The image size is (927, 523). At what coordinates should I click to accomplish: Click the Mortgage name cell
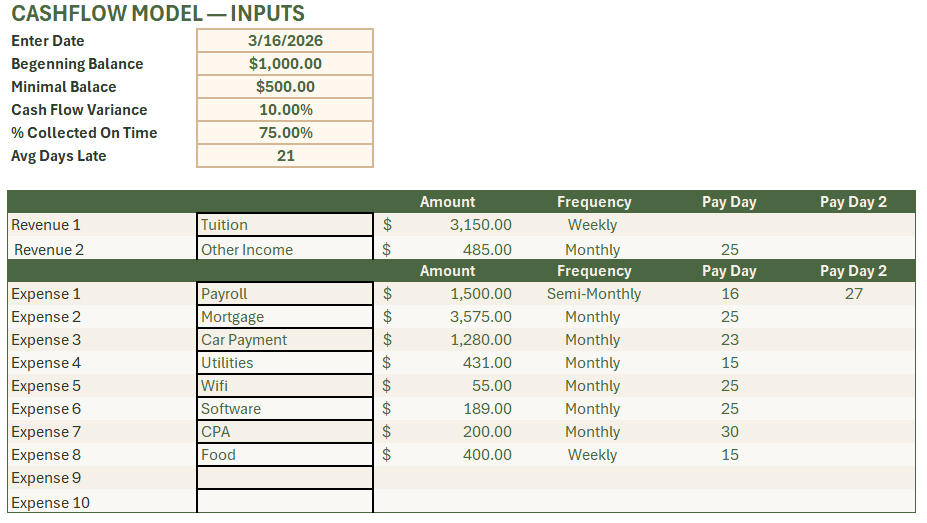pyautogui.click(x=285, y=317)
